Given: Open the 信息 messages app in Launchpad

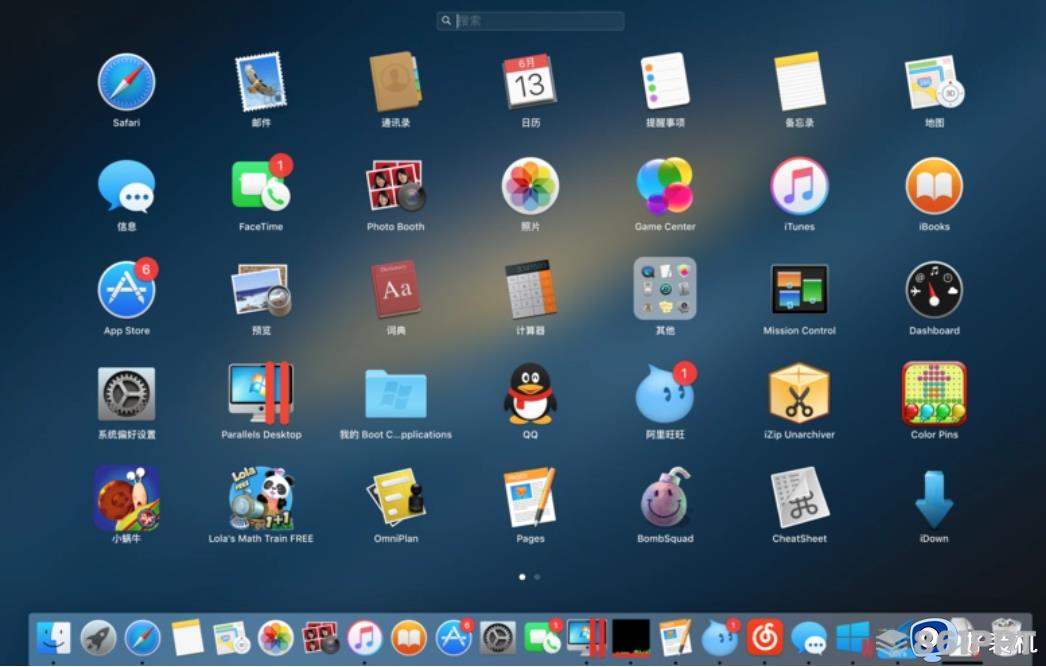Looking at the screenshot, I should 126,186.
